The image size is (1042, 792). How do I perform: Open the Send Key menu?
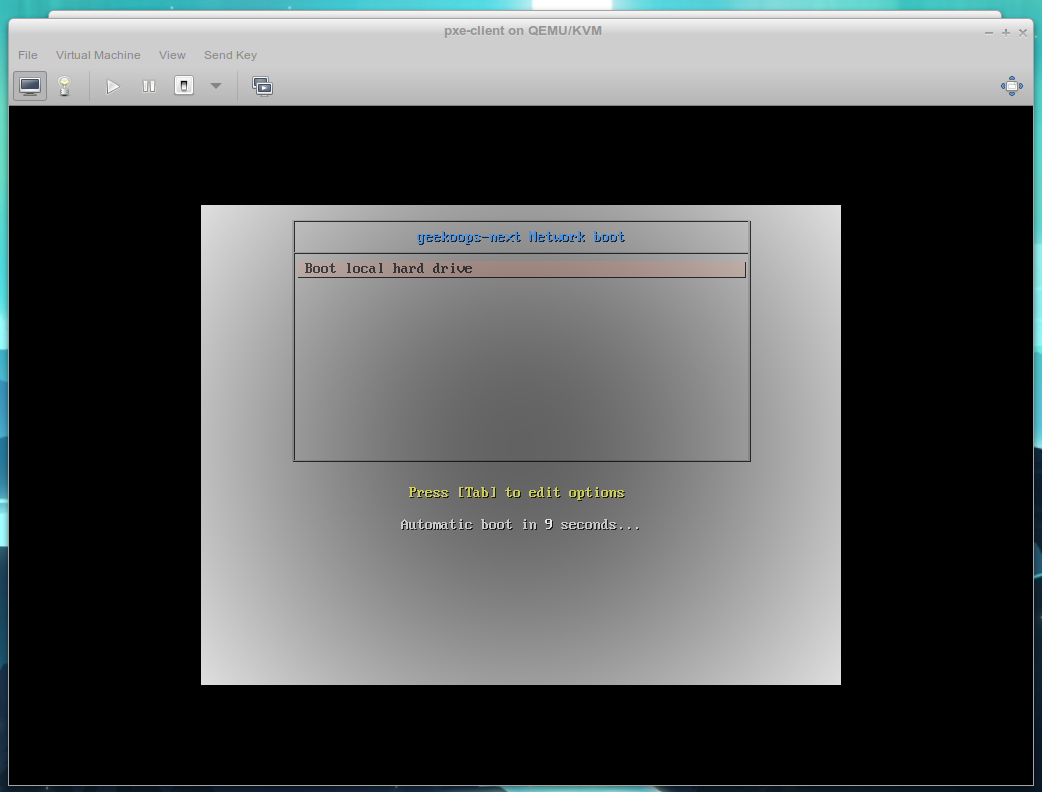[x=230, y=55]
